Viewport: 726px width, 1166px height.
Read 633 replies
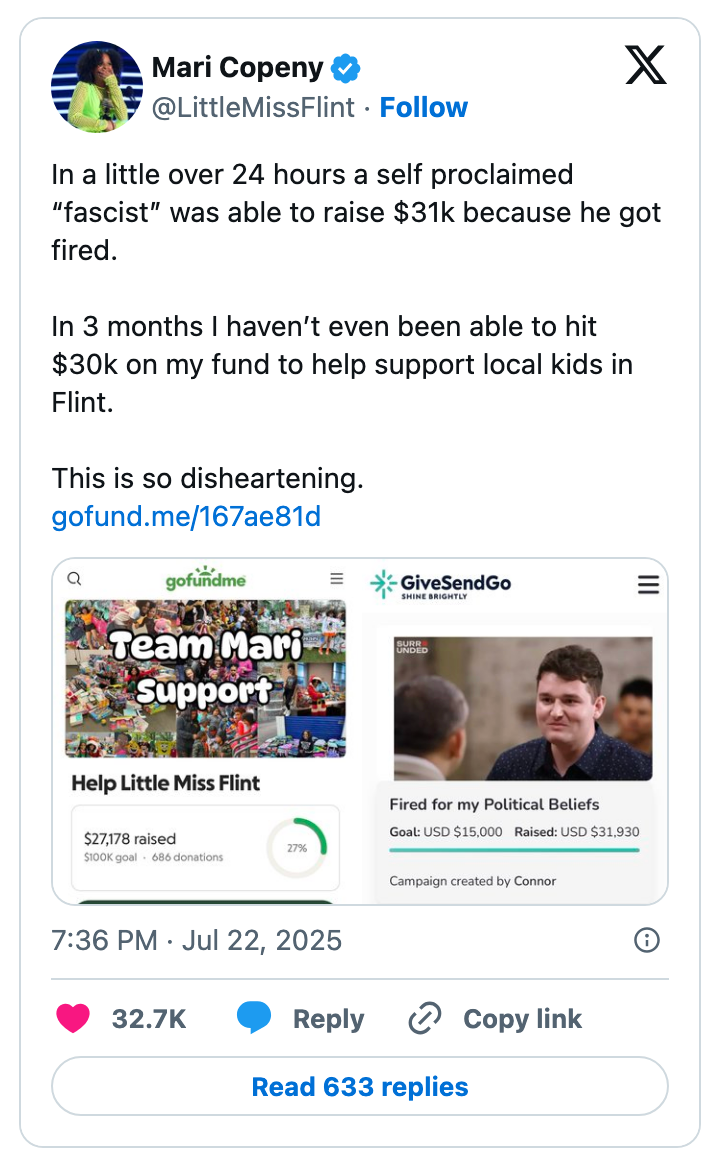coord(360,1086)
